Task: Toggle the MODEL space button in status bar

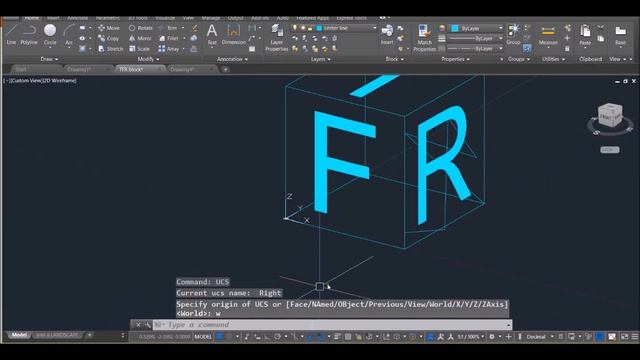Action: 203,337
